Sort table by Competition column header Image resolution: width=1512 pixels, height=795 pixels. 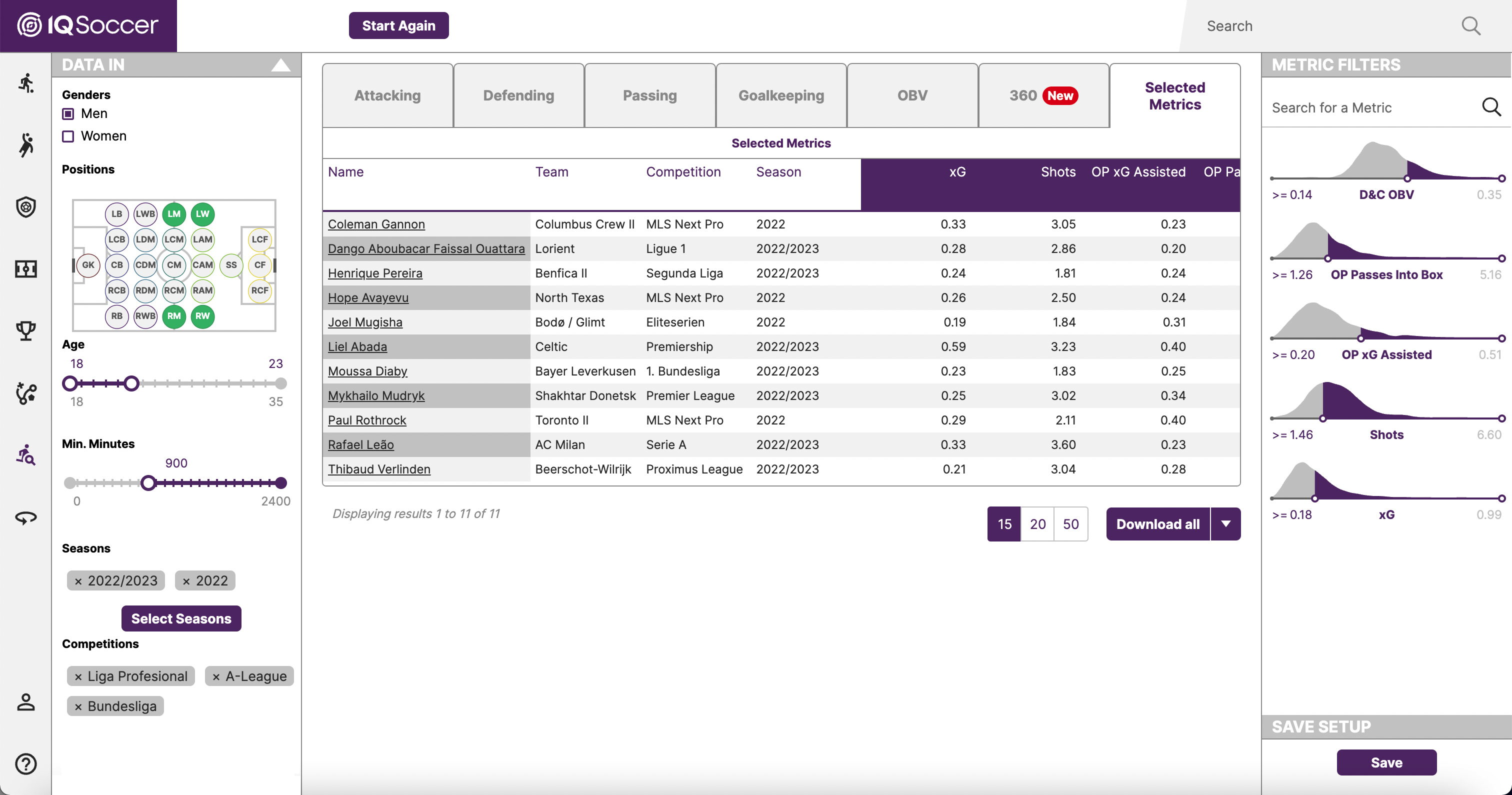pos(683,172)
